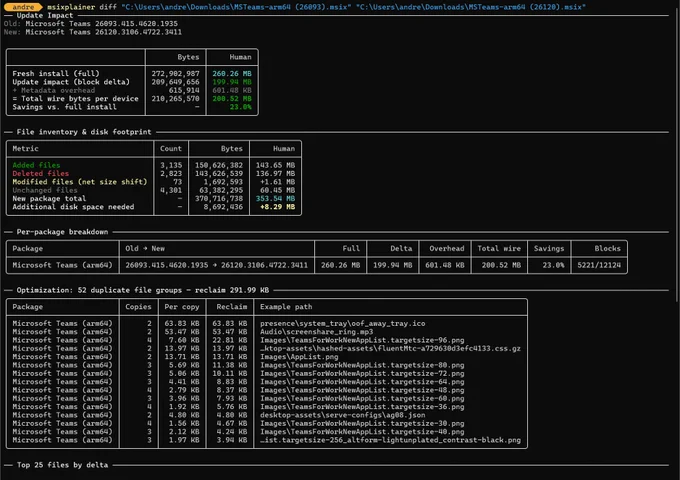Click the 'Savings vs. full install' row label
This screenshot has height=480, width=680.
65,107
